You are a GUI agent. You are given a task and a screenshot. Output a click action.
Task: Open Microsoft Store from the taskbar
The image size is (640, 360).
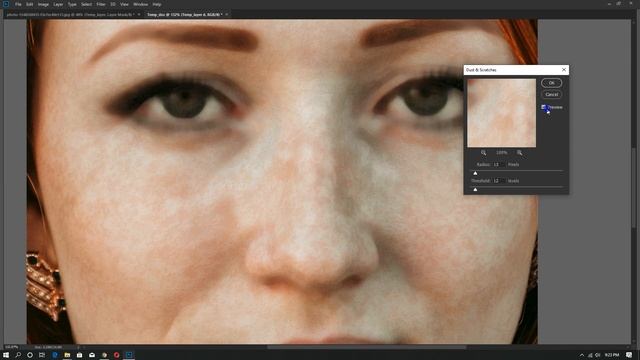[x=79, y=355]
